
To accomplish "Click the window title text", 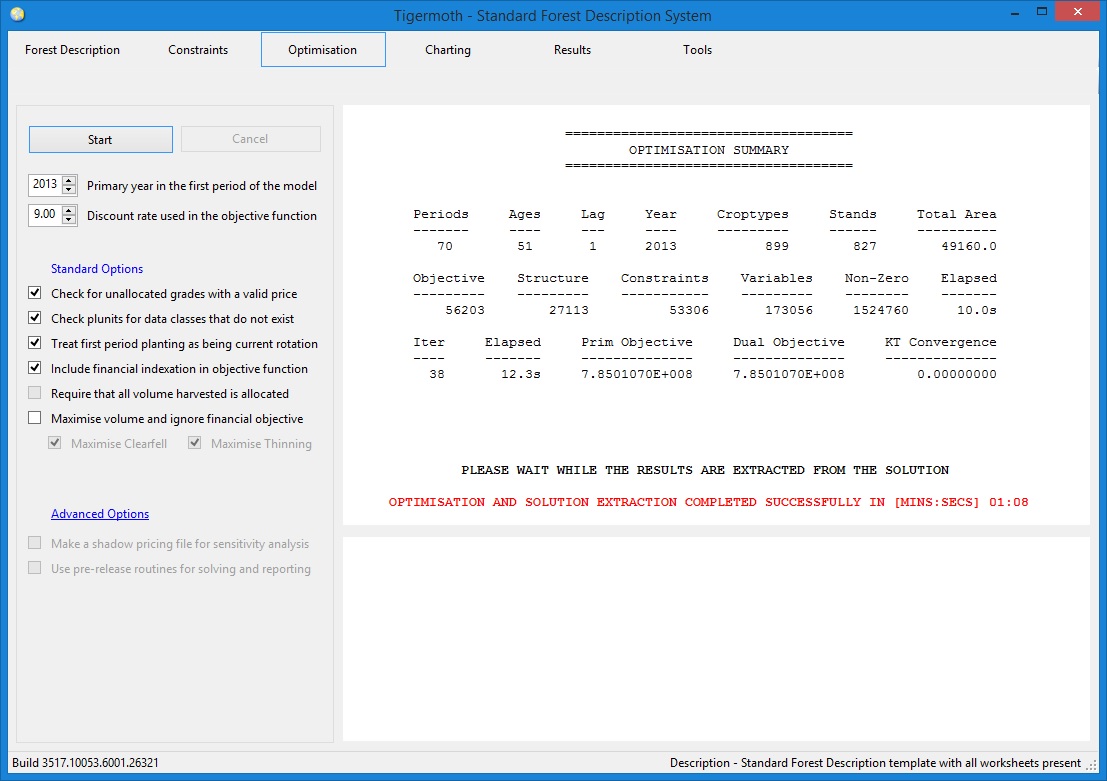I will pos(553,16).
